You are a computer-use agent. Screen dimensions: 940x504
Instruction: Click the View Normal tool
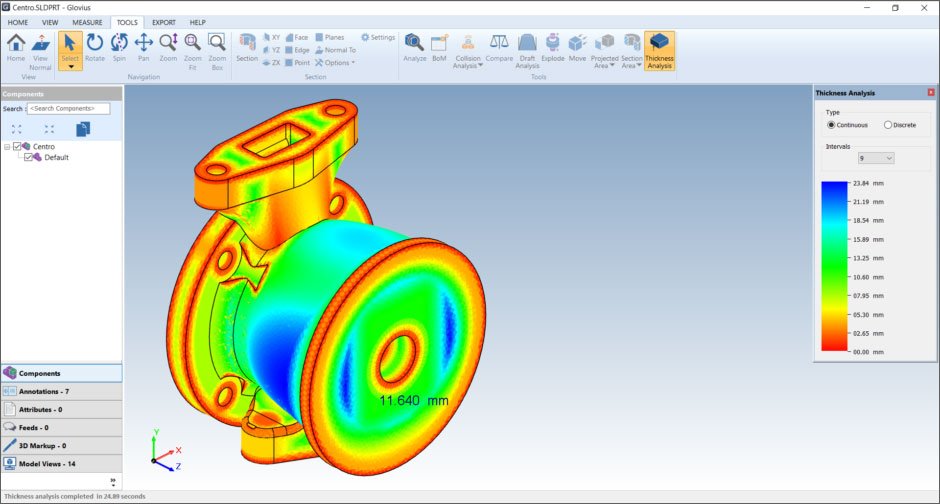click(40, 52)
